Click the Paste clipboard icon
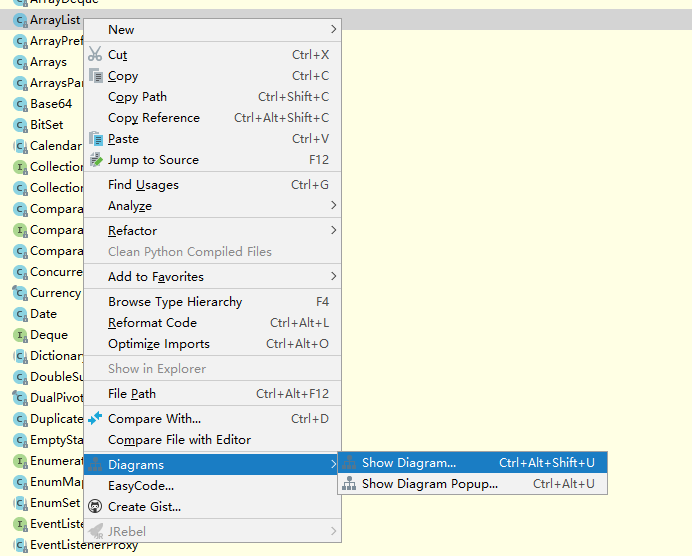 coord(96,139)
